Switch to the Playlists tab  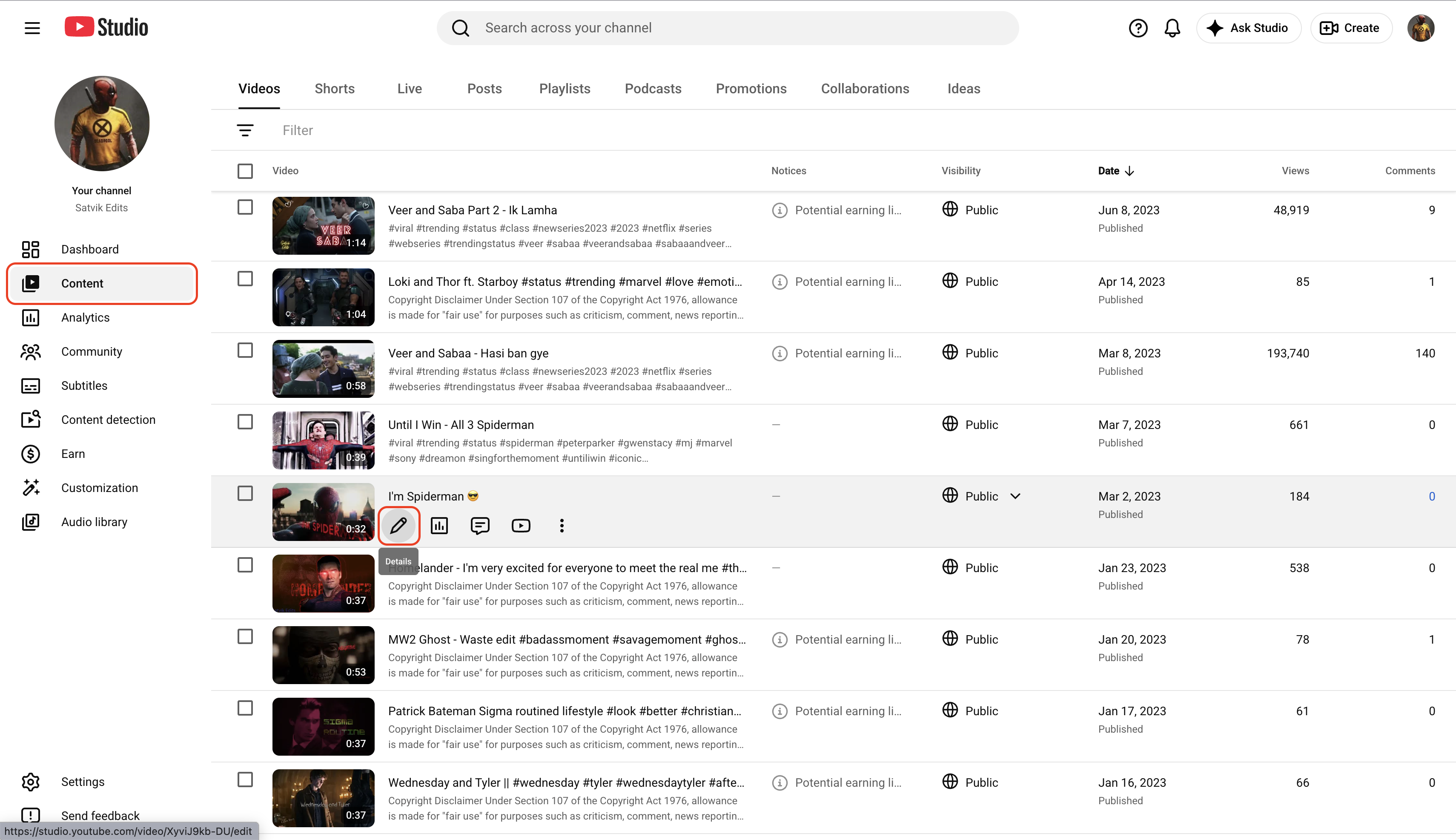tap(565, 89)
